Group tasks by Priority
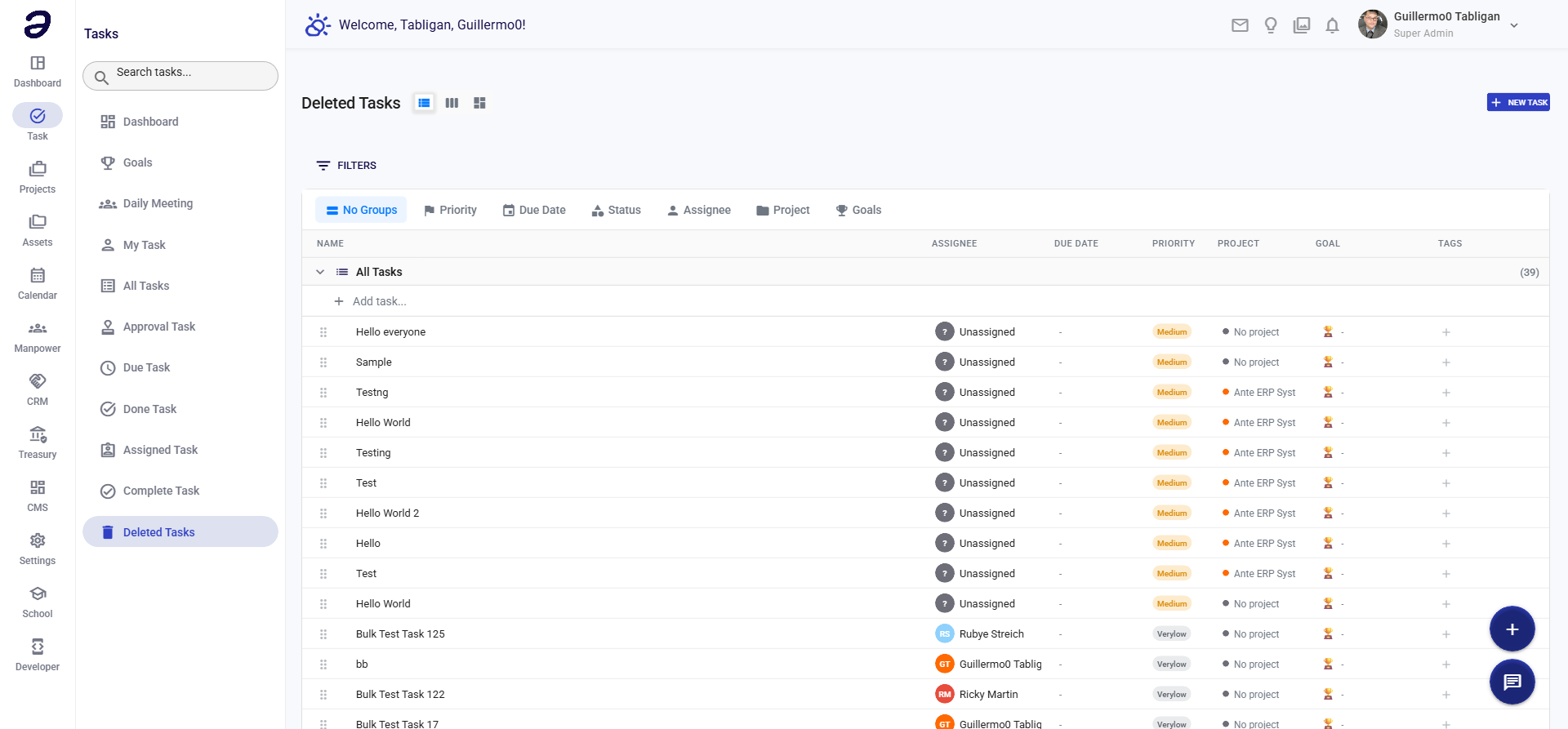The image size is (1568, 729). pyautogui.click(x=450, y=210)
